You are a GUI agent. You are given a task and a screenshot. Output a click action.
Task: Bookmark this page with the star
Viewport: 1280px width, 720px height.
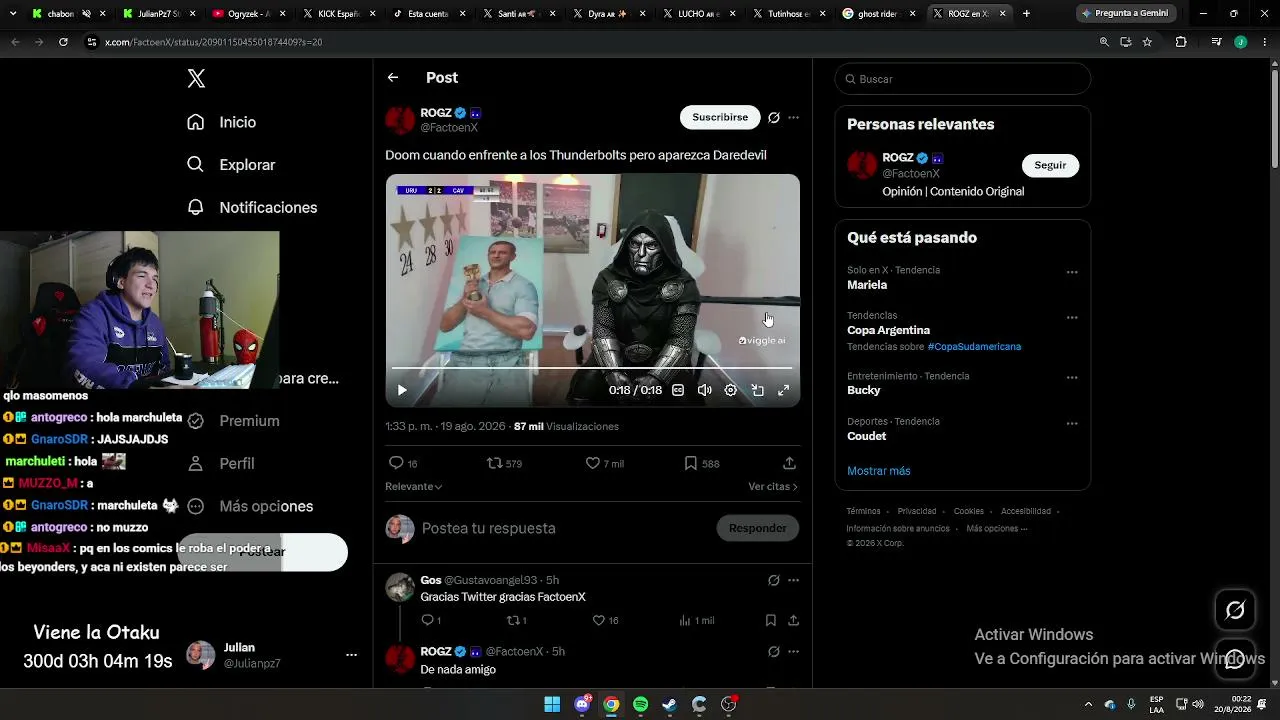pos(1147,42)
